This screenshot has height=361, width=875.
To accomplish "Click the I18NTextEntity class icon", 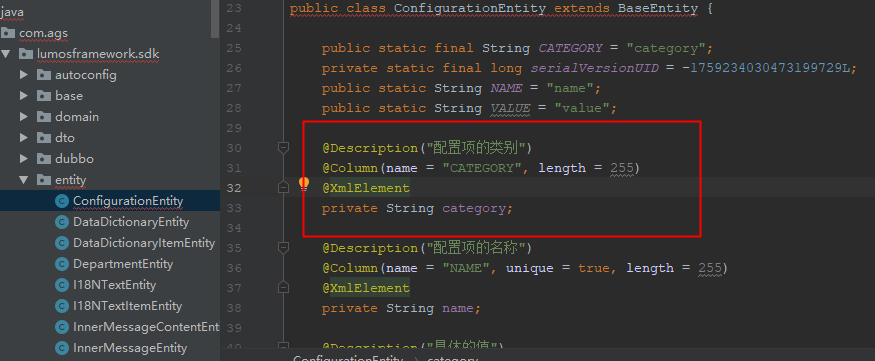I will 62,285.
